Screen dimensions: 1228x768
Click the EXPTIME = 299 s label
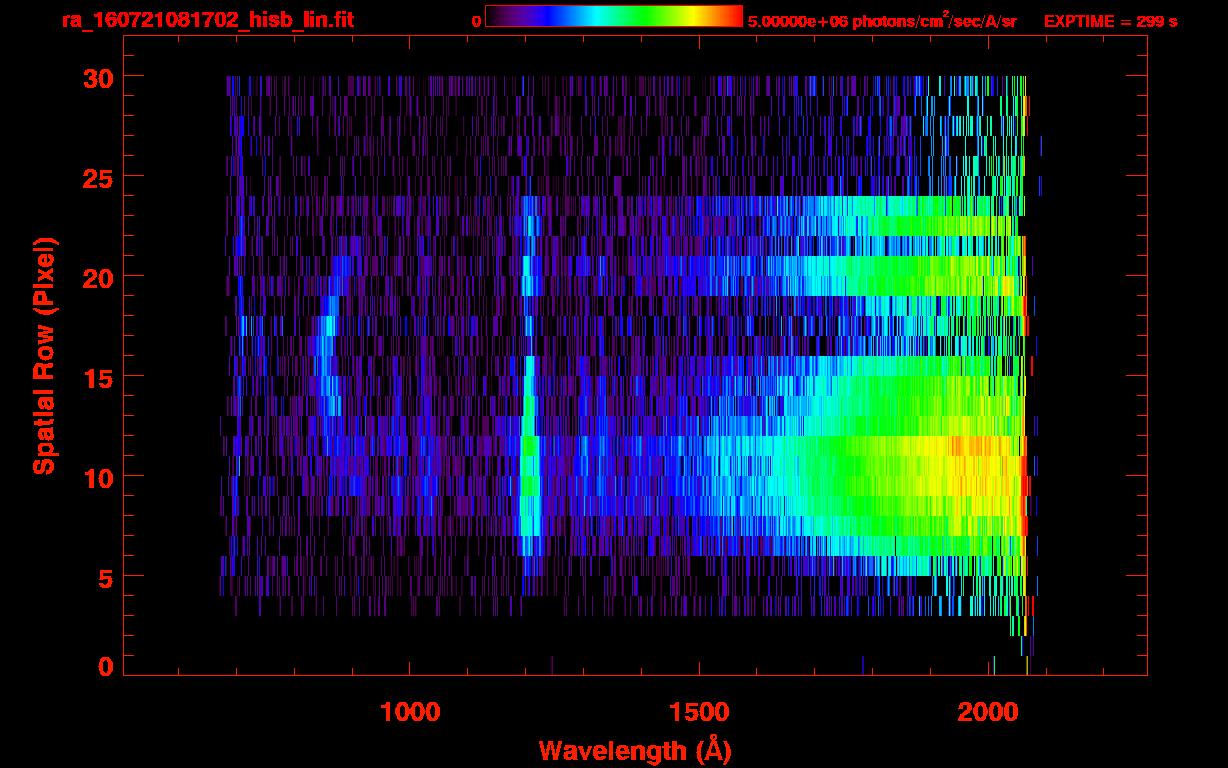click(x=1110, y=21)
